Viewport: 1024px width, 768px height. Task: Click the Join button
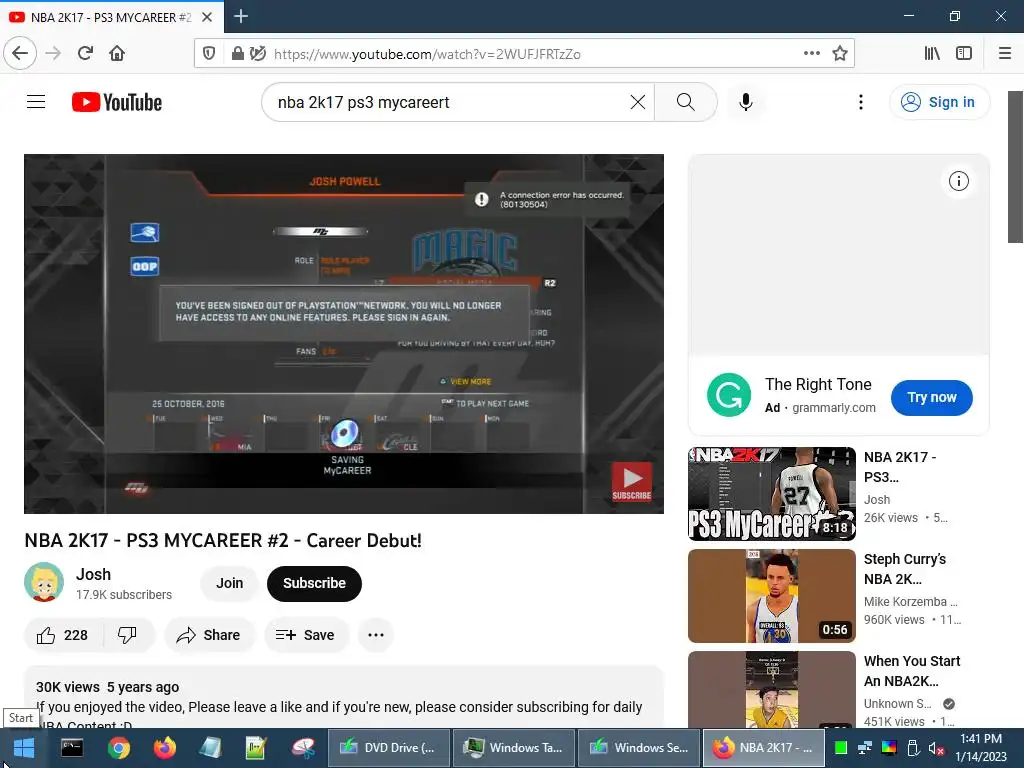tap(229, 583)
